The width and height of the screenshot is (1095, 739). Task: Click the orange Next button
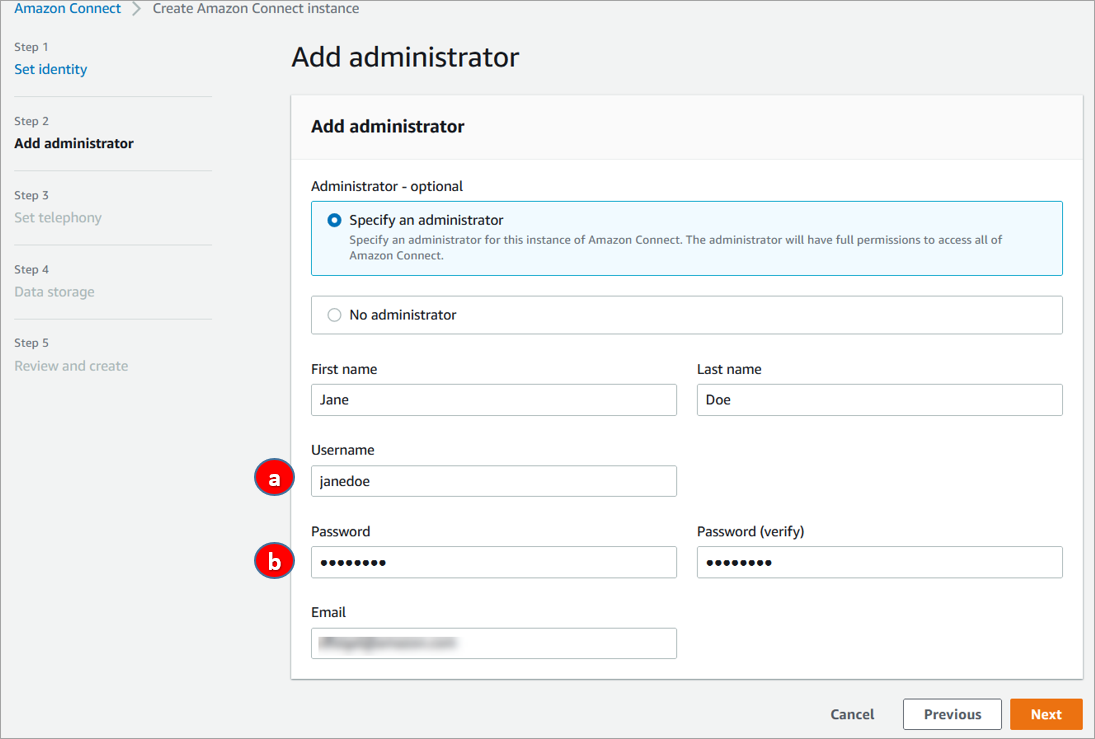tap(1046, 714)
